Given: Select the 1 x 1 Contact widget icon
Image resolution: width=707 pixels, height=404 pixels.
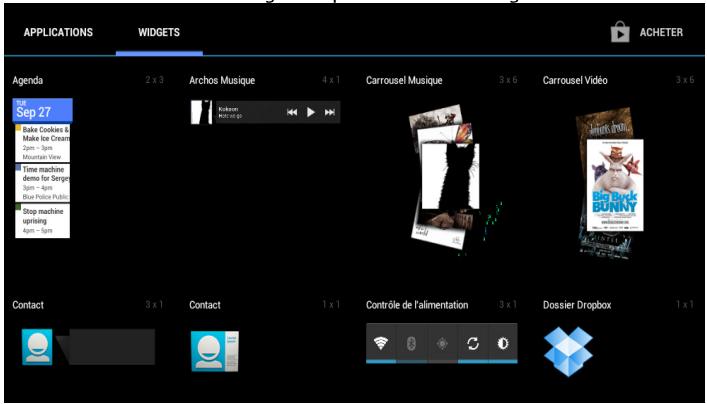Looking at the screenshot, I should click(215, 351).
